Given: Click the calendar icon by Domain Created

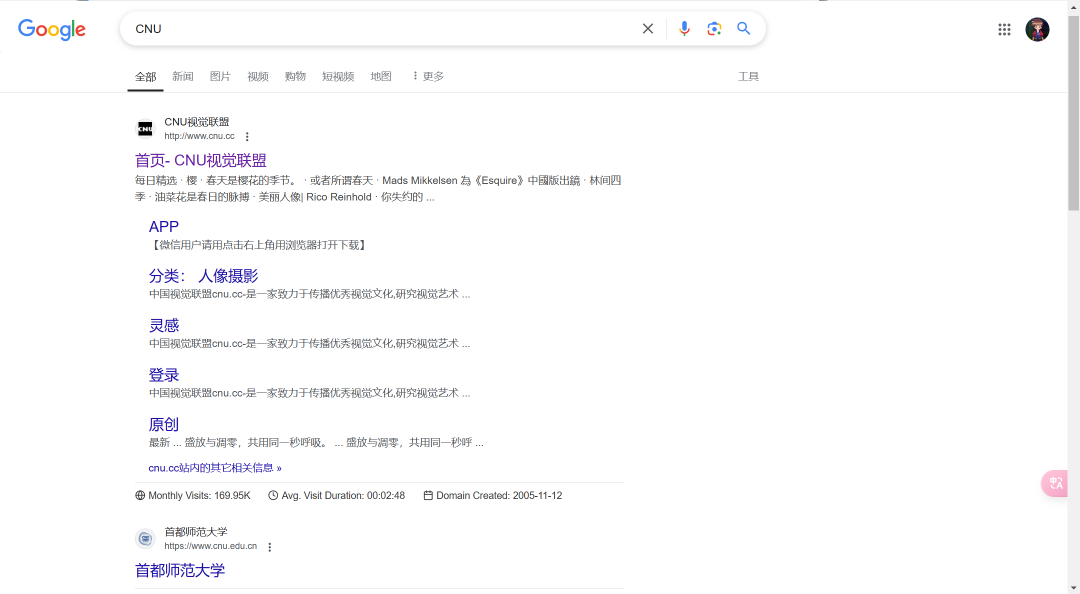Looking at the screenshot, I should coord(428,495).
